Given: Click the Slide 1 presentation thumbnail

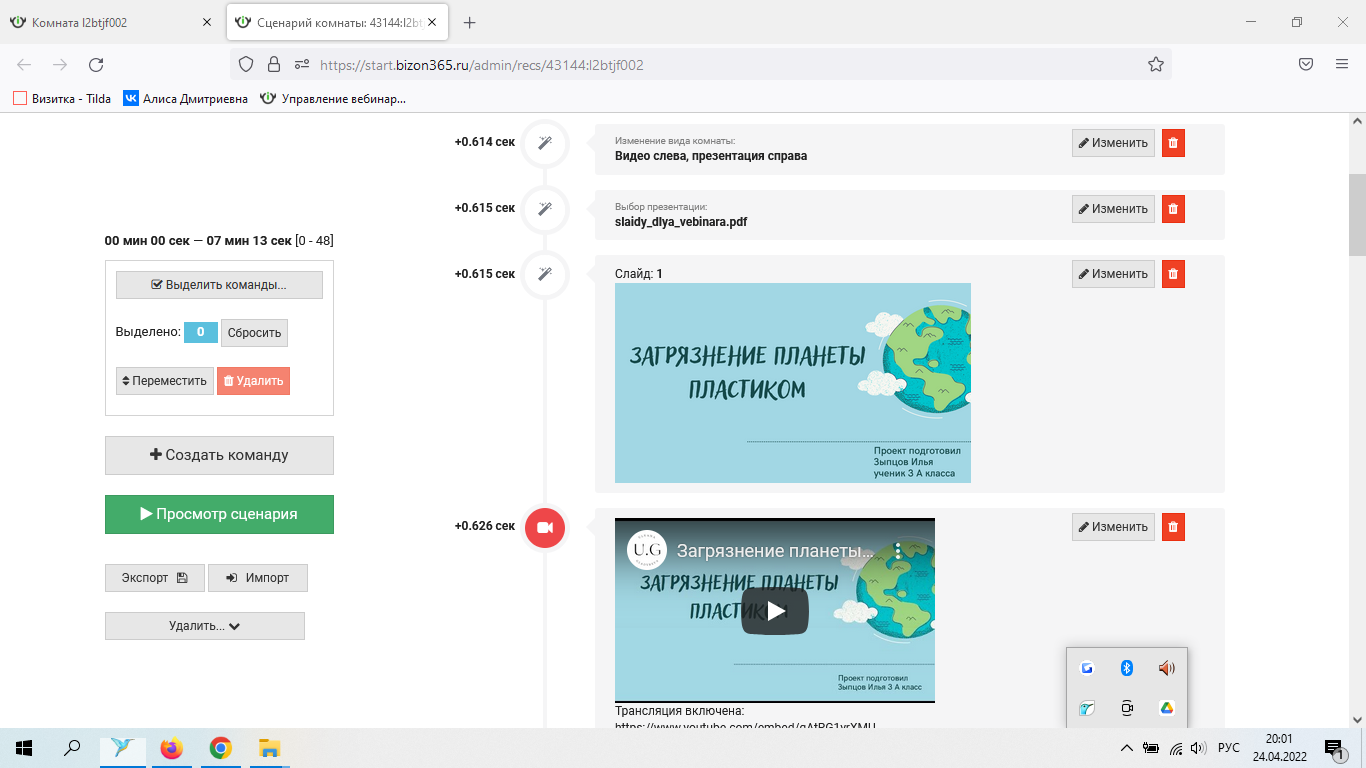Looking at the screenshot, I should click(x=792, y=383).
